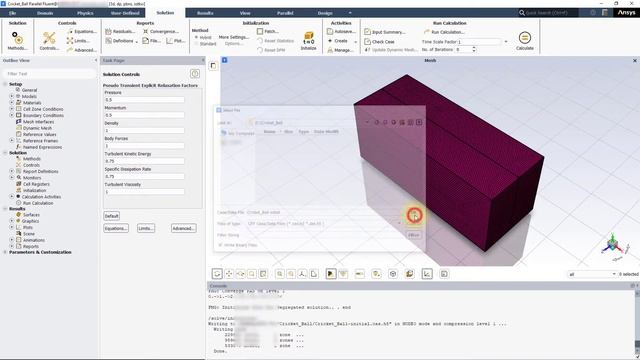The height and width of the screenshot is (360, 640).
Task: Open Advanced in ribbon Controls group
Action: 82,50
